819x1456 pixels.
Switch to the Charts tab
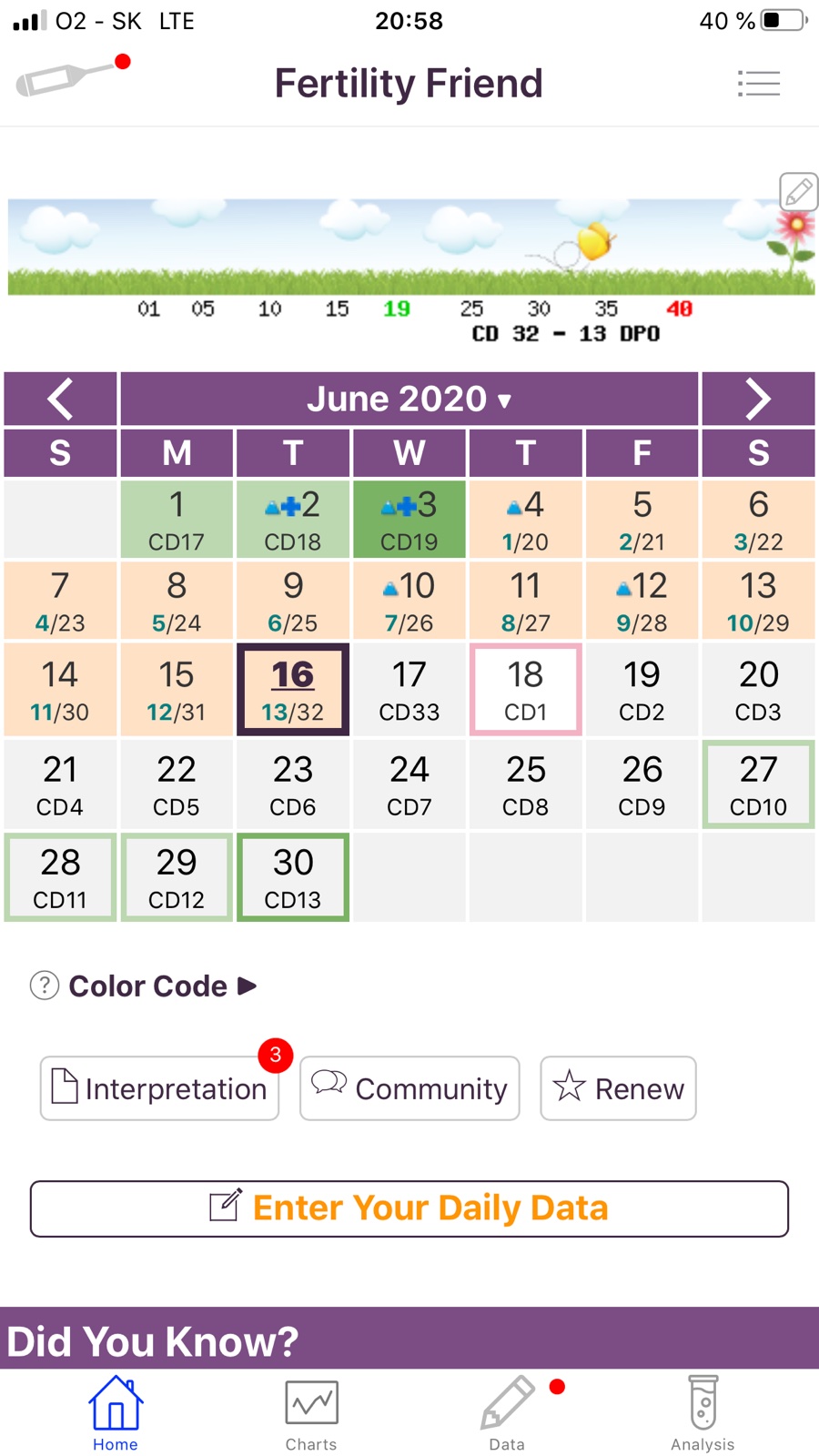311,1412
